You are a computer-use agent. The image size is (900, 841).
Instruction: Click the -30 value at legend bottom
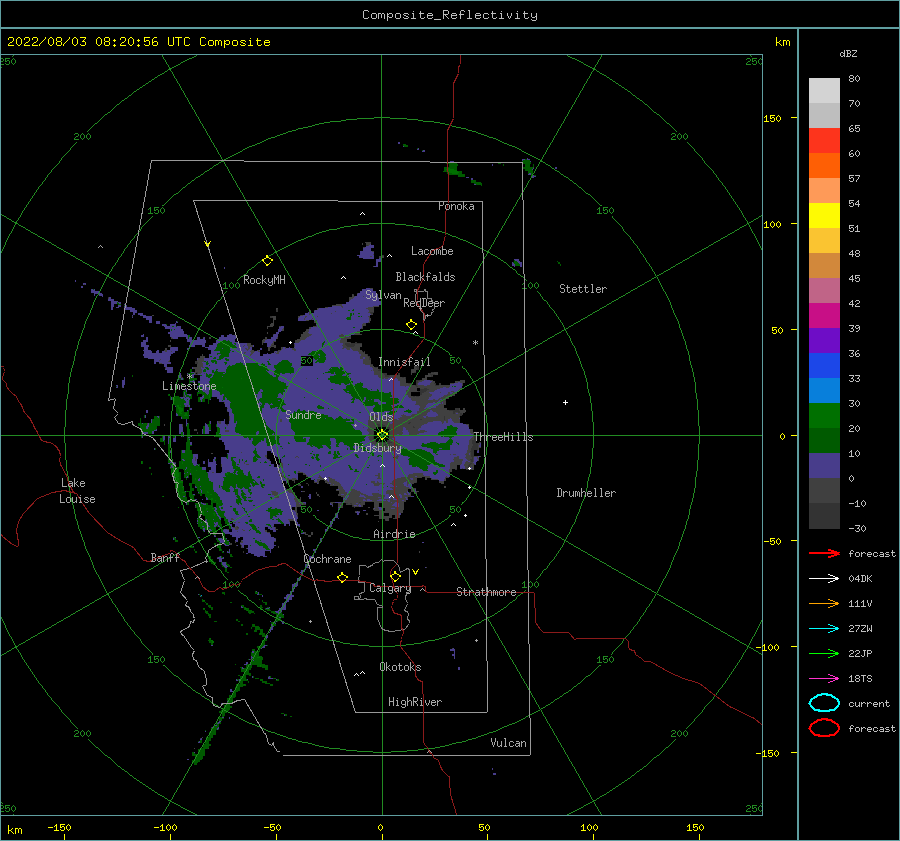pyautogui.click(x=857, y=528)
